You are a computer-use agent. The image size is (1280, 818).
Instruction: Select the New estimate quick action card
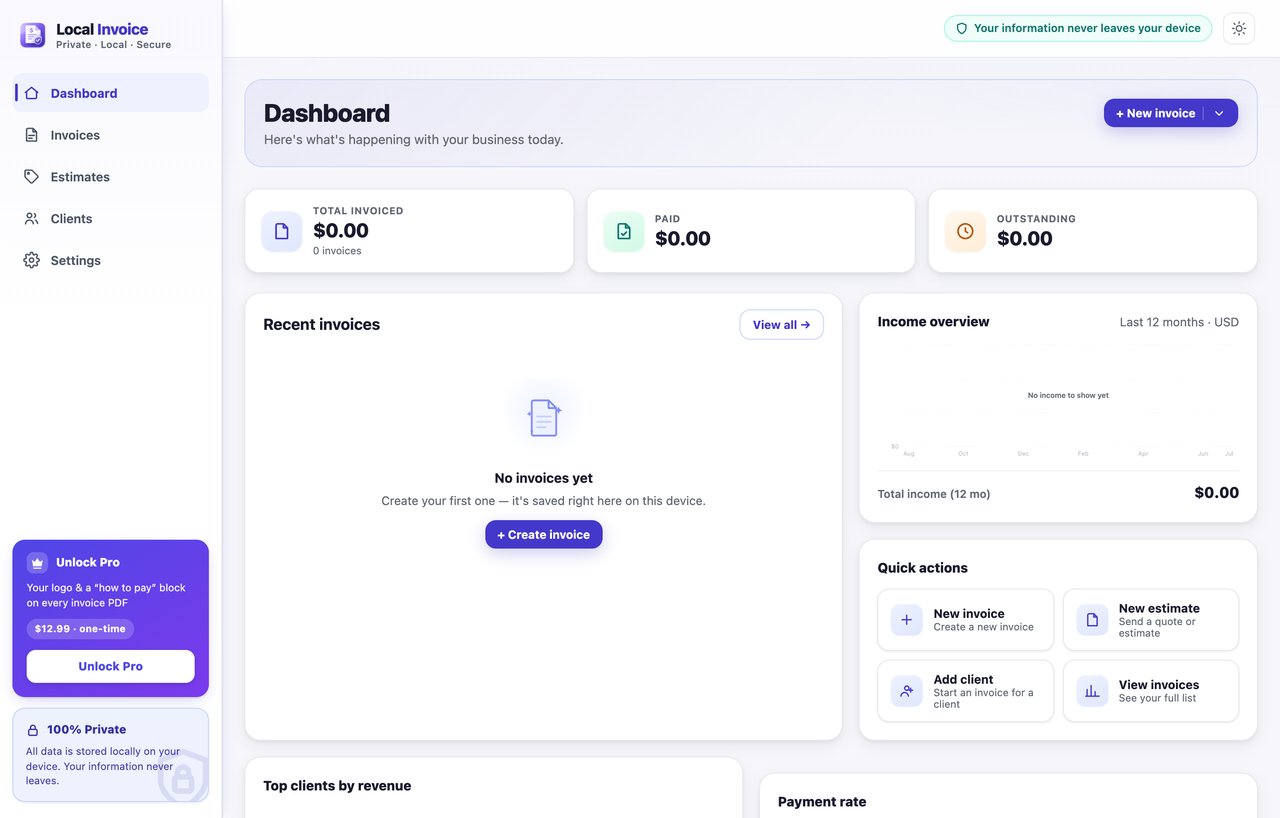1151,620
